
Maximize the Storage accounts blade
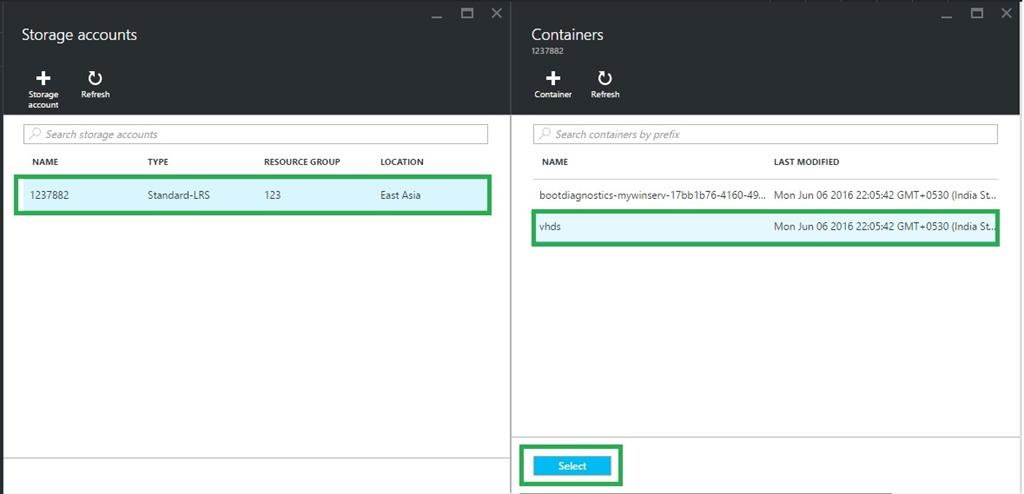pos(467,13)
